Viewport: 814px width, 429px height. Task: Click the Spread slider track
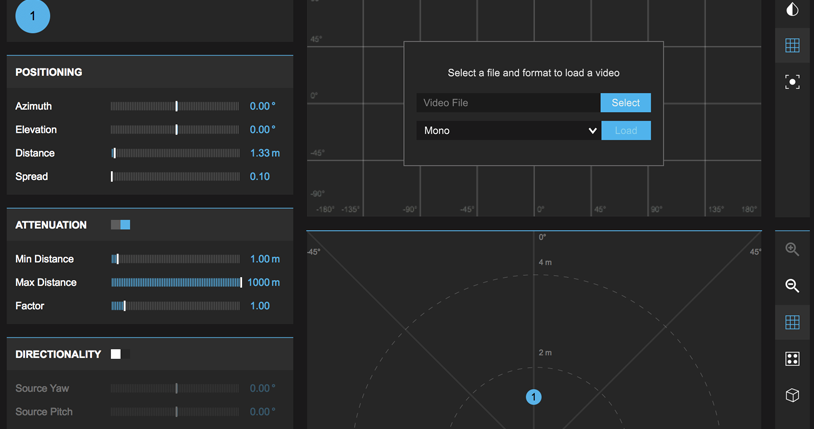point(176,177)
